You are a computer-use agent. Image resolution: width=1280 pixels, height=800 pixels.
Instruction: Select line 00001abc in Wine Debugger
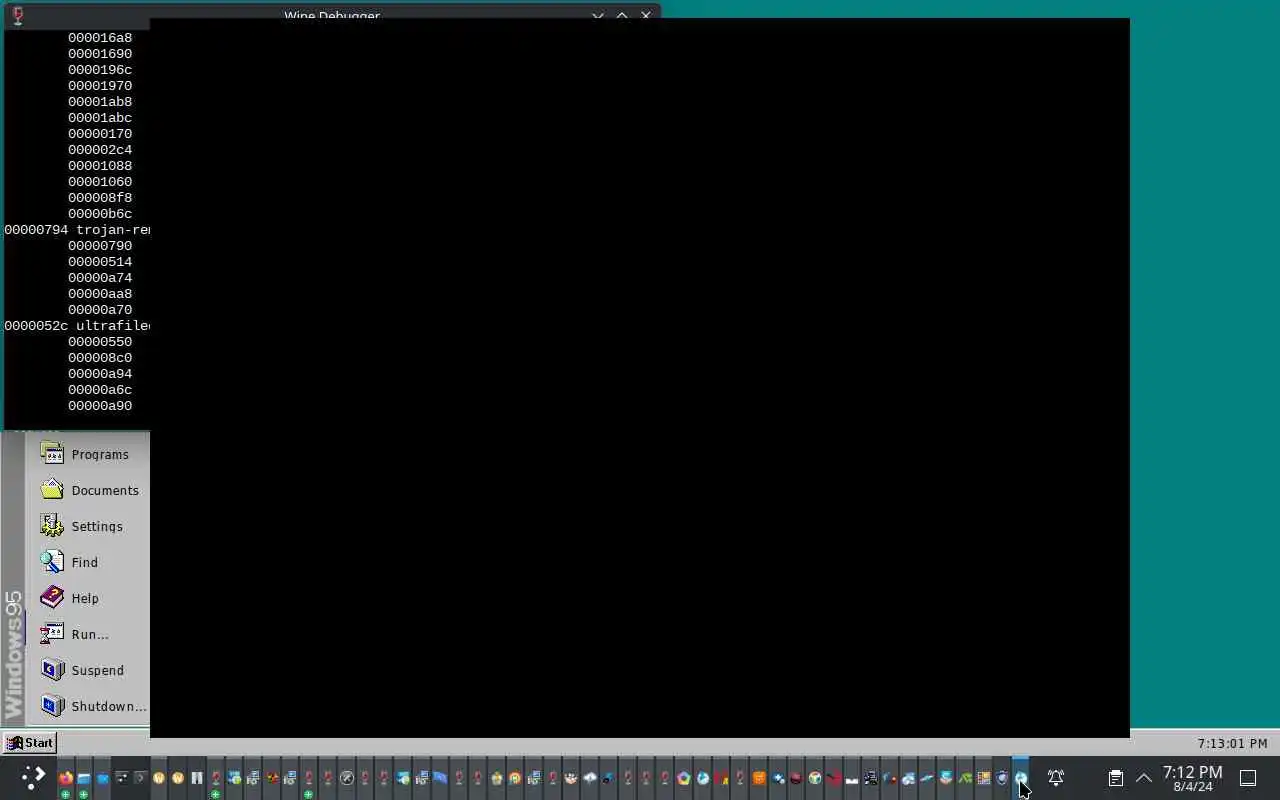(x=100, y=118)
